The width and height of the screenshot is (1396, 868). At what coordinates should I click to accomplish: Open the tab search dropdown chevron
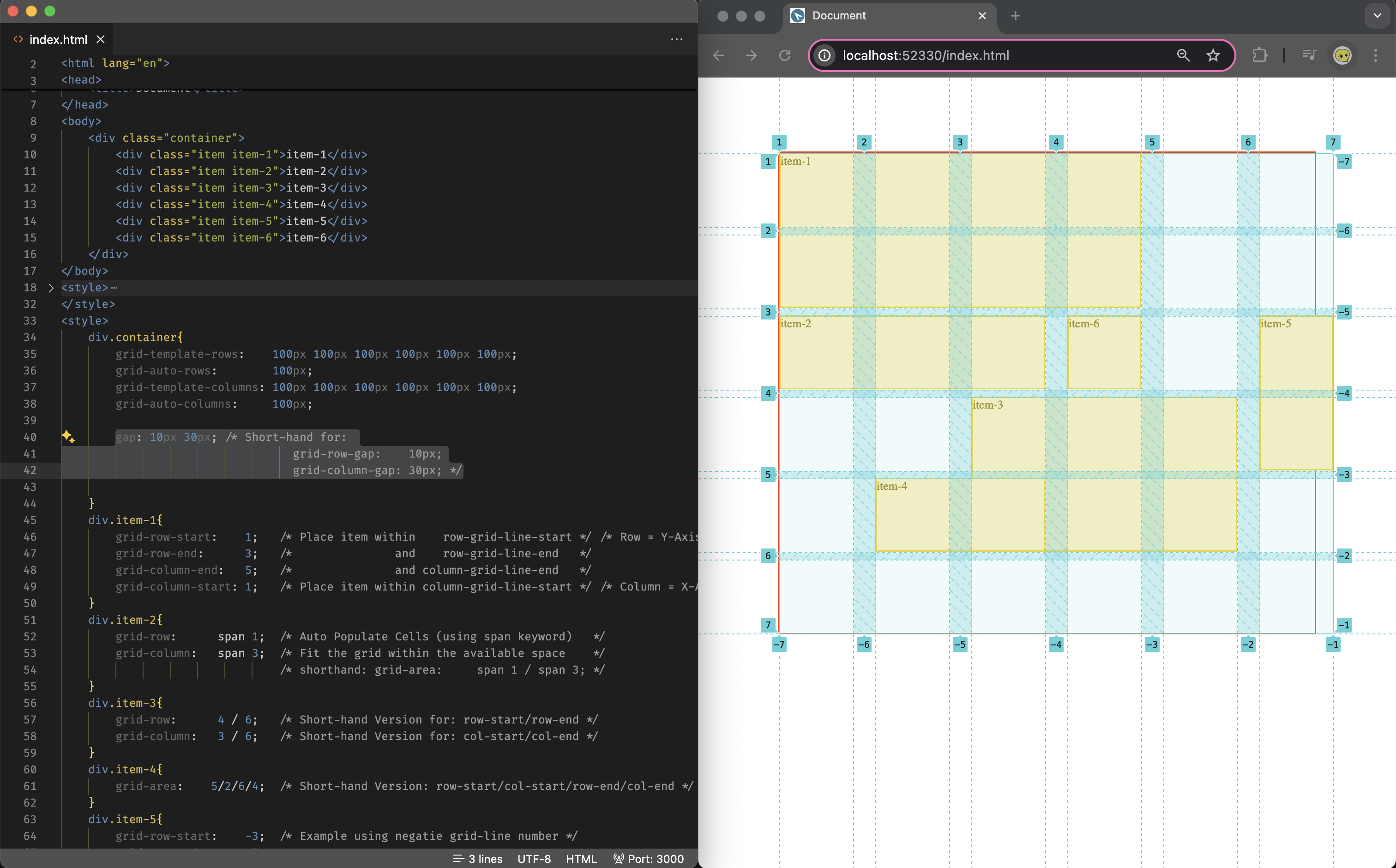pos(1377,16)
